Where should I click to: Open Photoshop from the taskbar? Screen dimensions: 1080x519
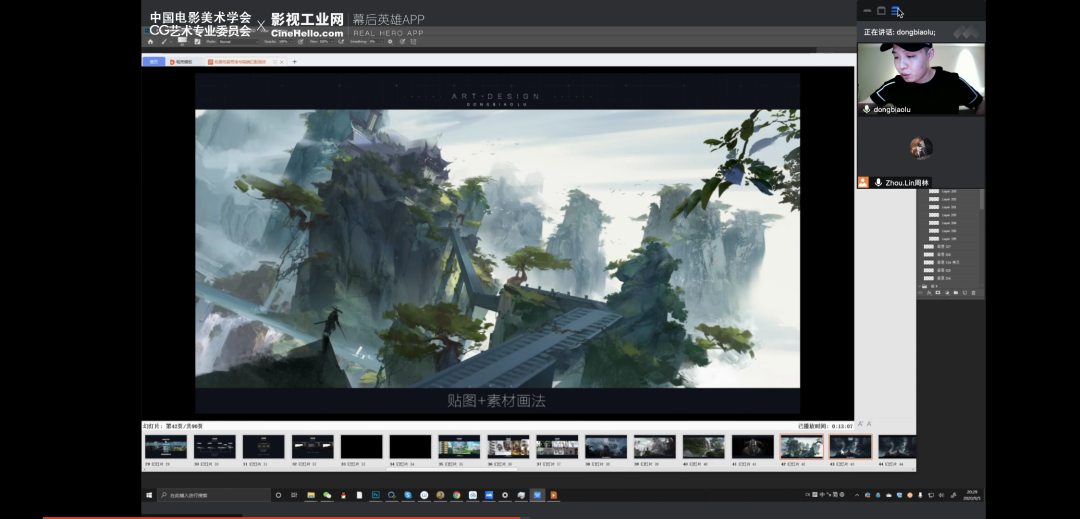(376, 495)
